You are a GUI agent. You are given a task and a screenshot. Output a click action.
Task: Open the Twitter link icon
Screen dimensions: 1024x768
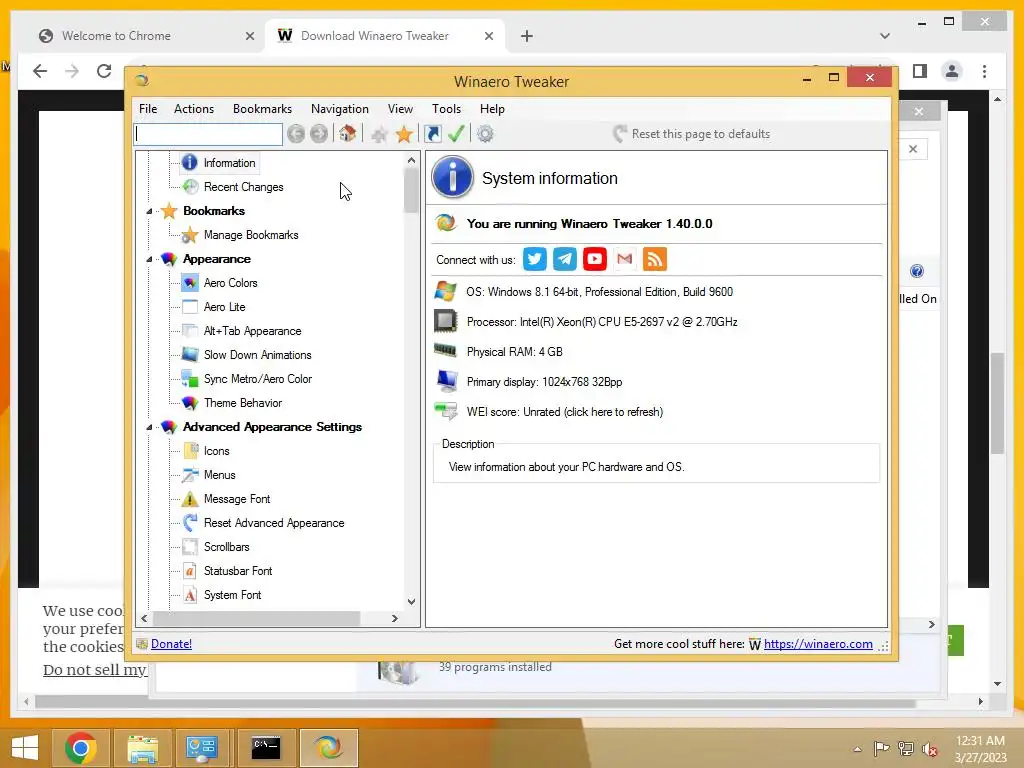click(x=534, y=259)
